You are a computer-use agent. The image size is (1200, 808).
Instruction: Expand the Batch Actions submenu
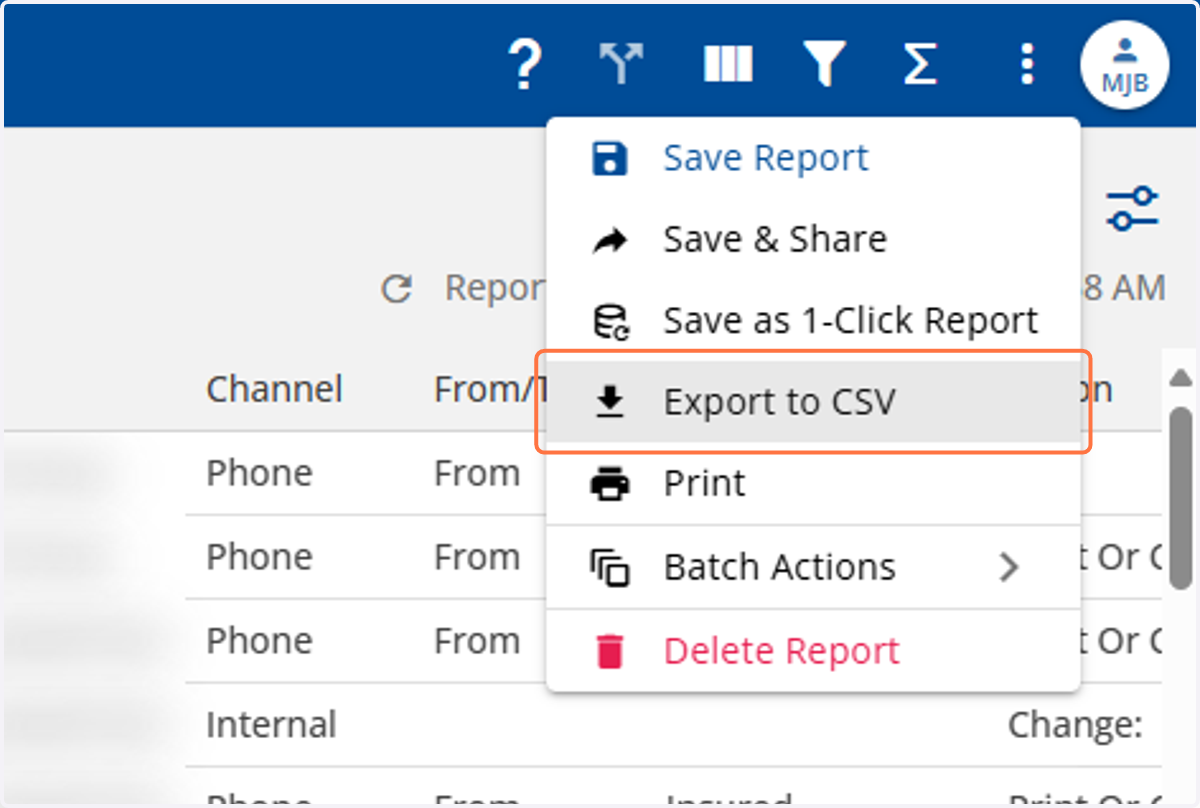813,567
